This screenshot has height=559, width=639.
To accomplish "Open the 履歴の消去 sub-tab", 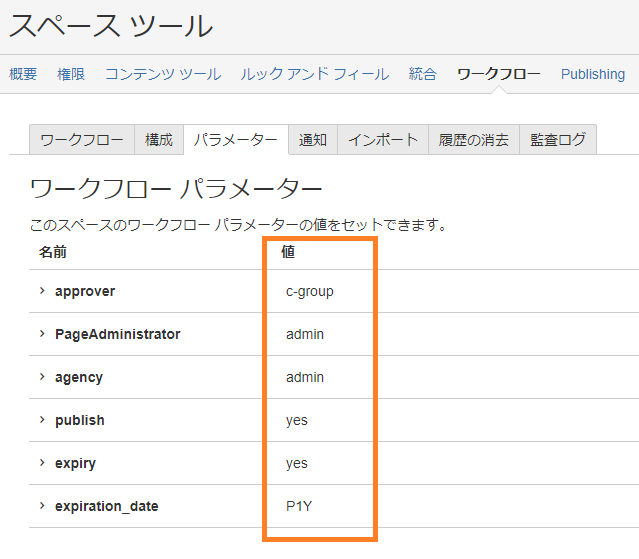I will tap(474, 140).
